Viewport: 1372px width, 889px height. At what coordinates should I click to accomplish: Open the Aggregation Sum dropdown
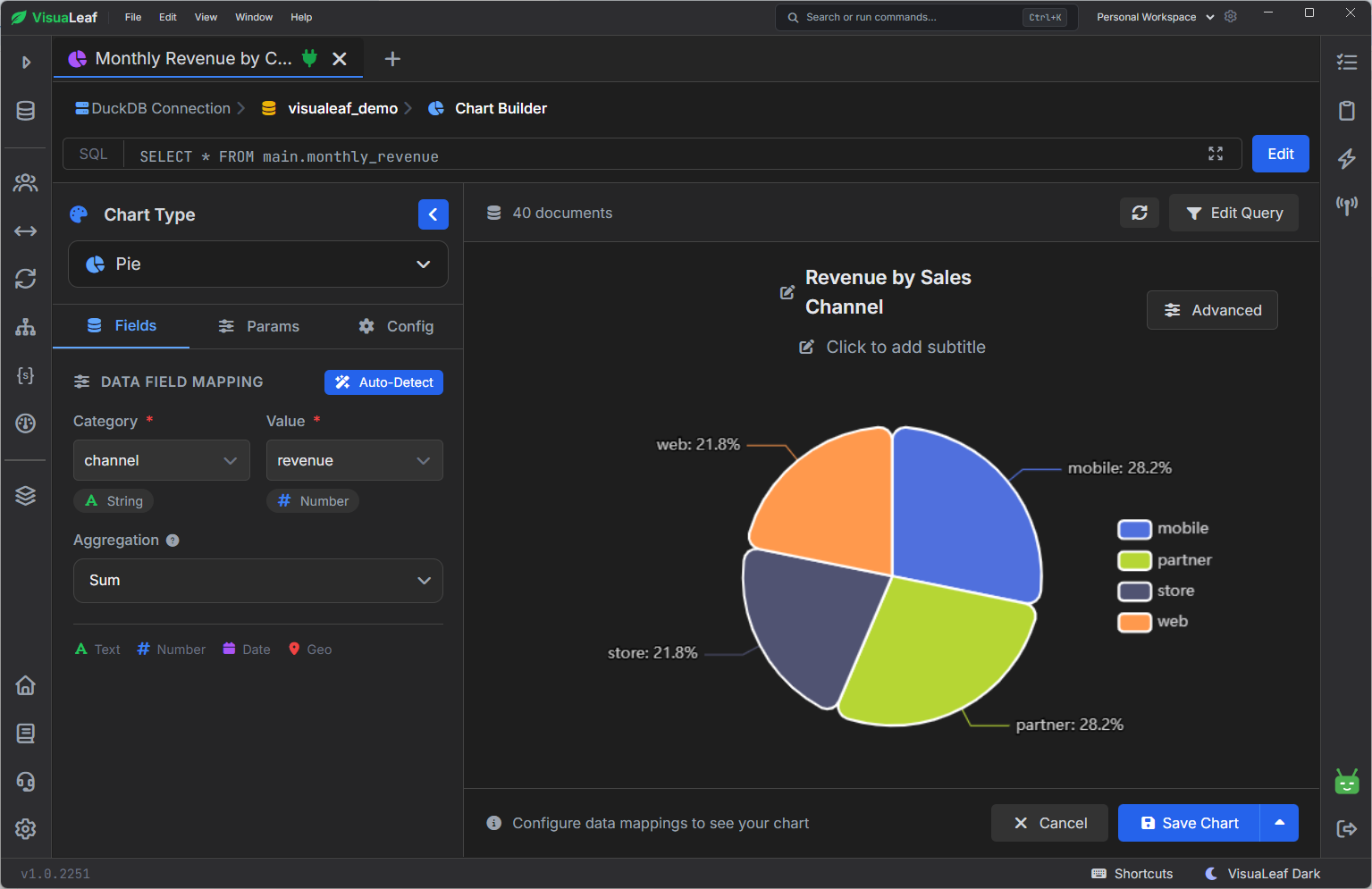coord(258,581)
